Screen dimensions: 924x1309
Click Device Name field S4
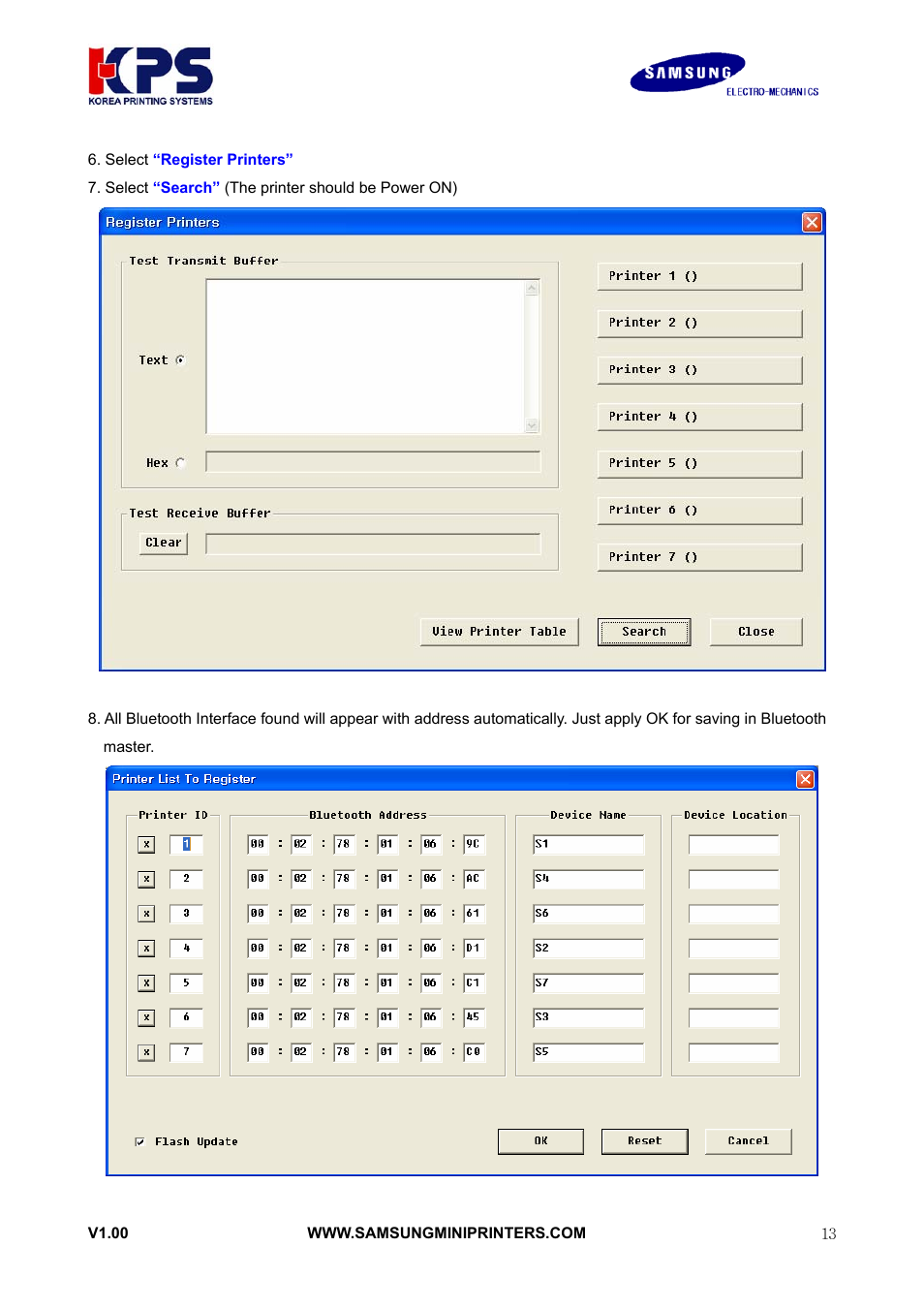tap(589, 879)
